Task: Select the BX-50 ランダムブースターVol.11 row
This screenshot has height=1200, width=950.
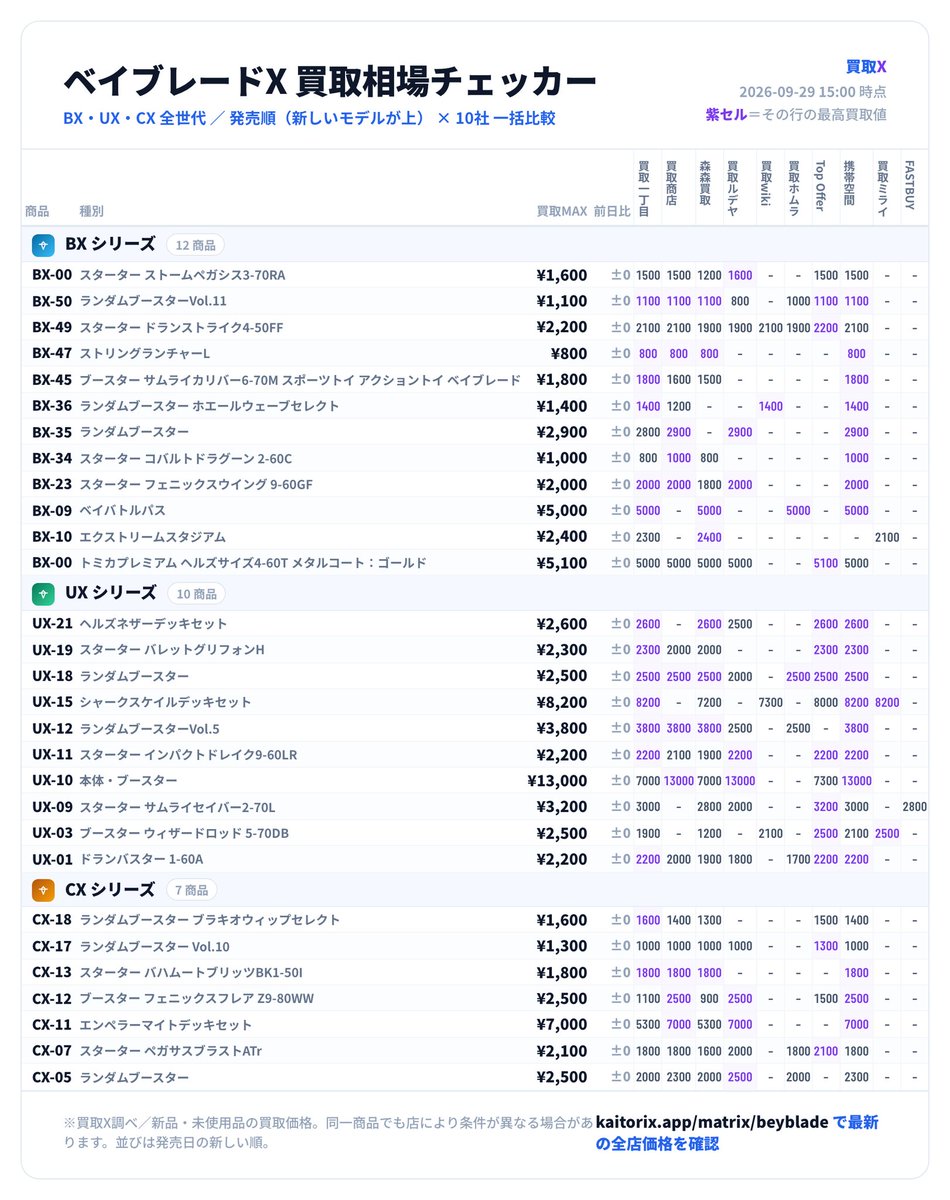Action: tap(475, 301)
